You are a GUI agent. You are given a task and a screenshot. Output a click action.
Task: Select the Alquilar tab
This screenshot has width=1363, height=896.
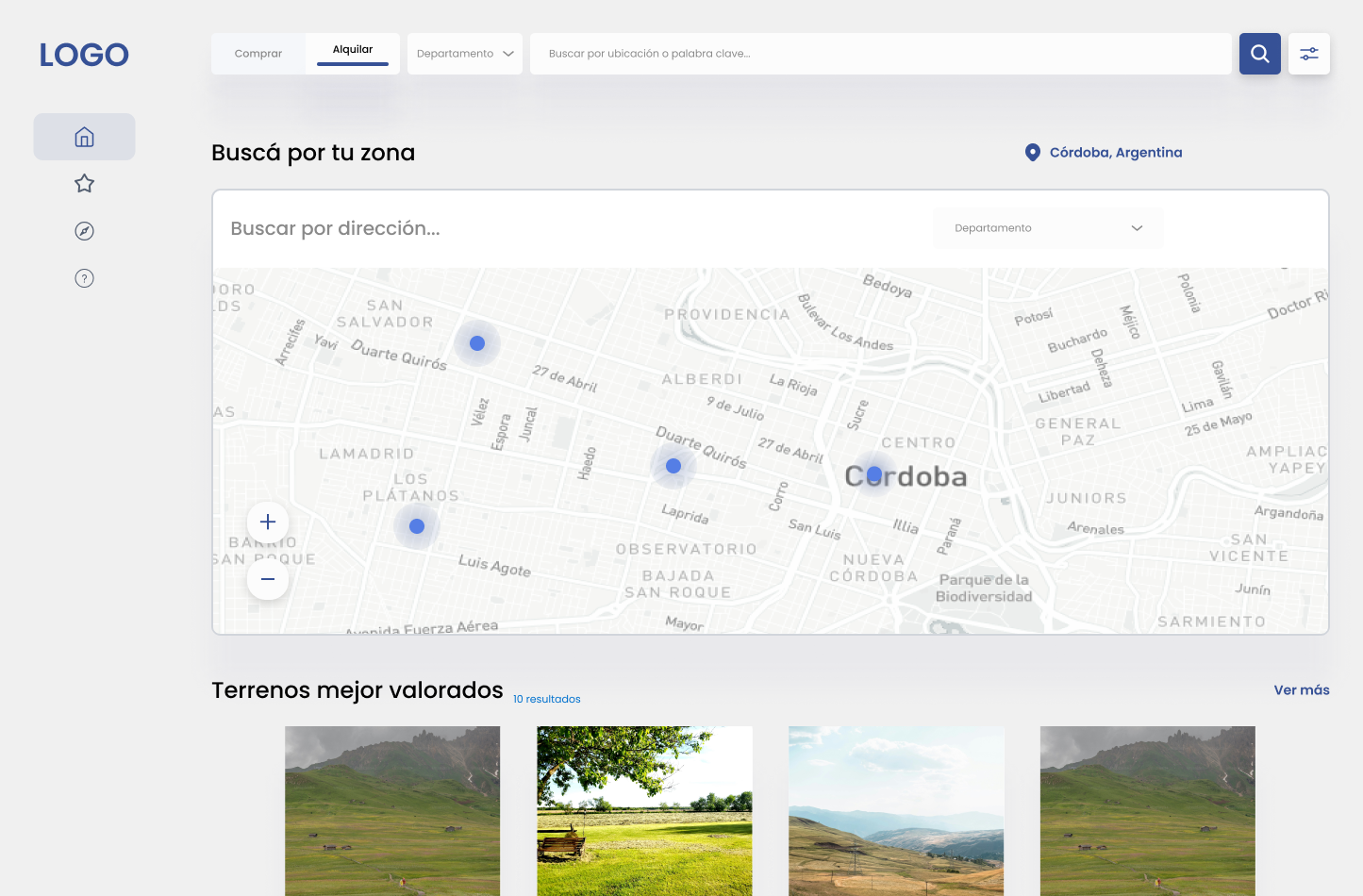click(353, 50)
